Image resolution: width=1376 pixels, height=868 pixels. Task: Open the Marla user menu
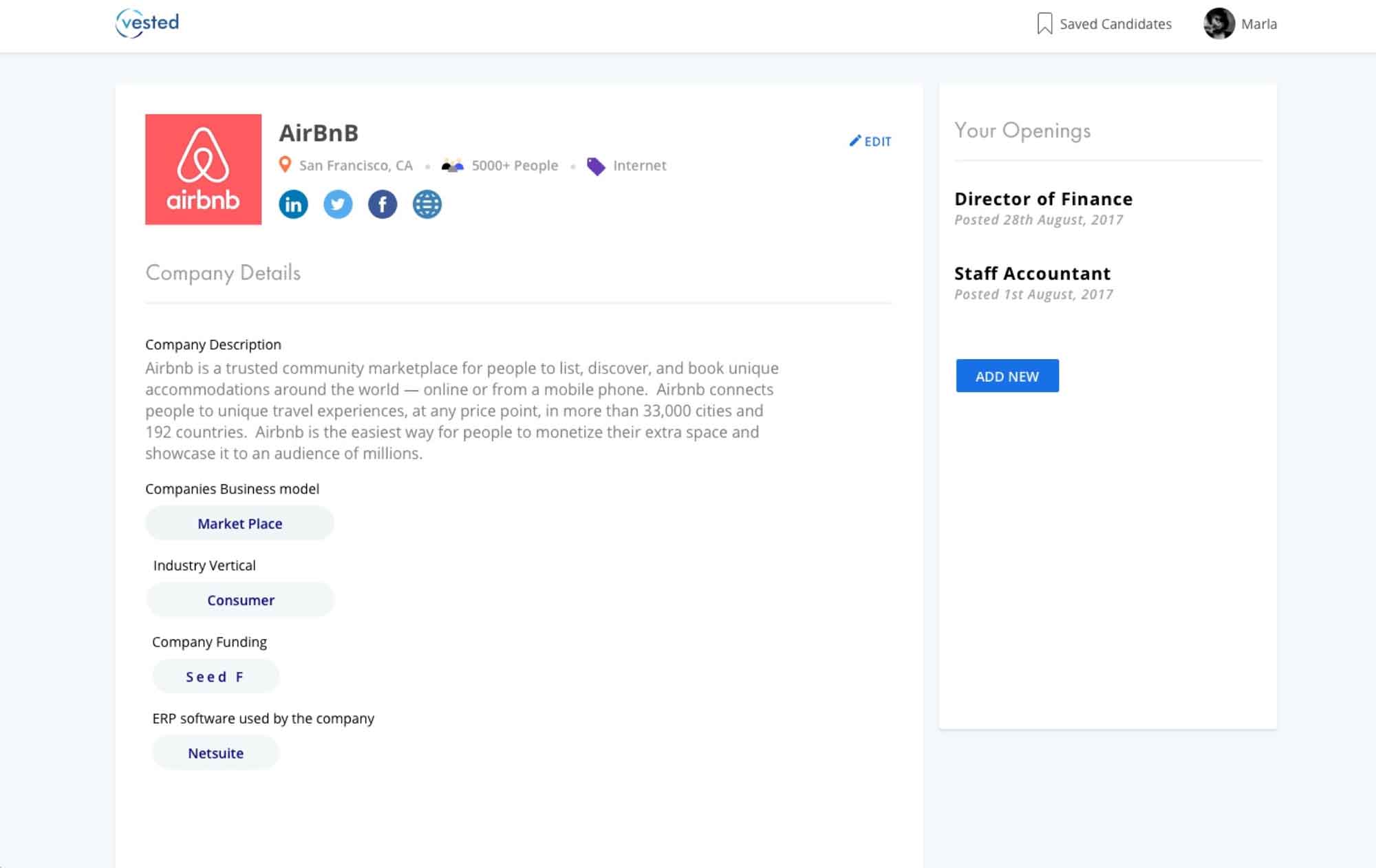click(1259, 24)
